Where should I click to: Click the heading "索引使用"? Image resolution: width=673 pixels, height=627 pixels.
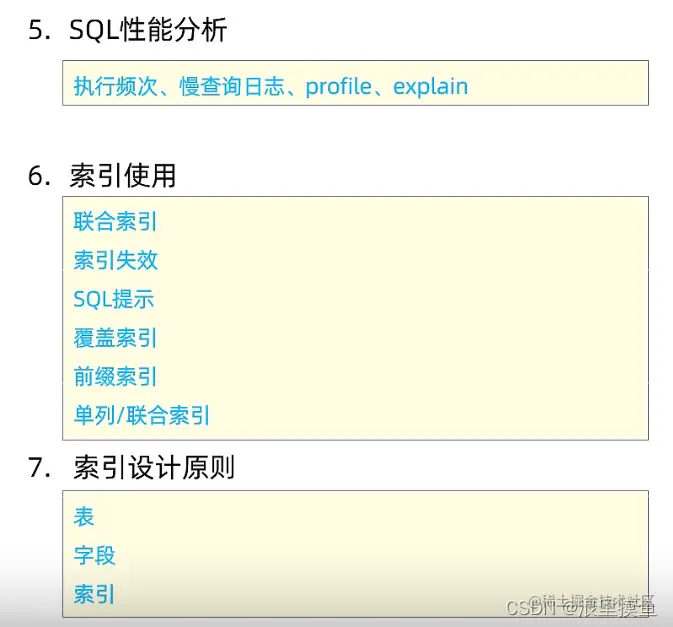123,176
